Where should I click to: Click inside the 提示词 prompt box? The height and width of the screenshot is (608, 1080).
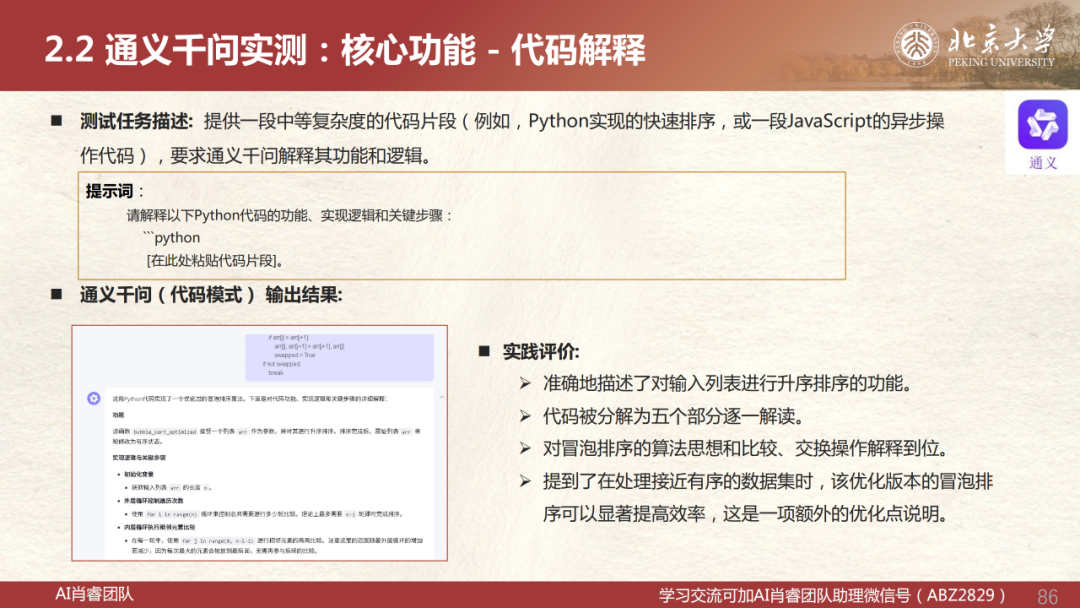(x=461, y=225)
